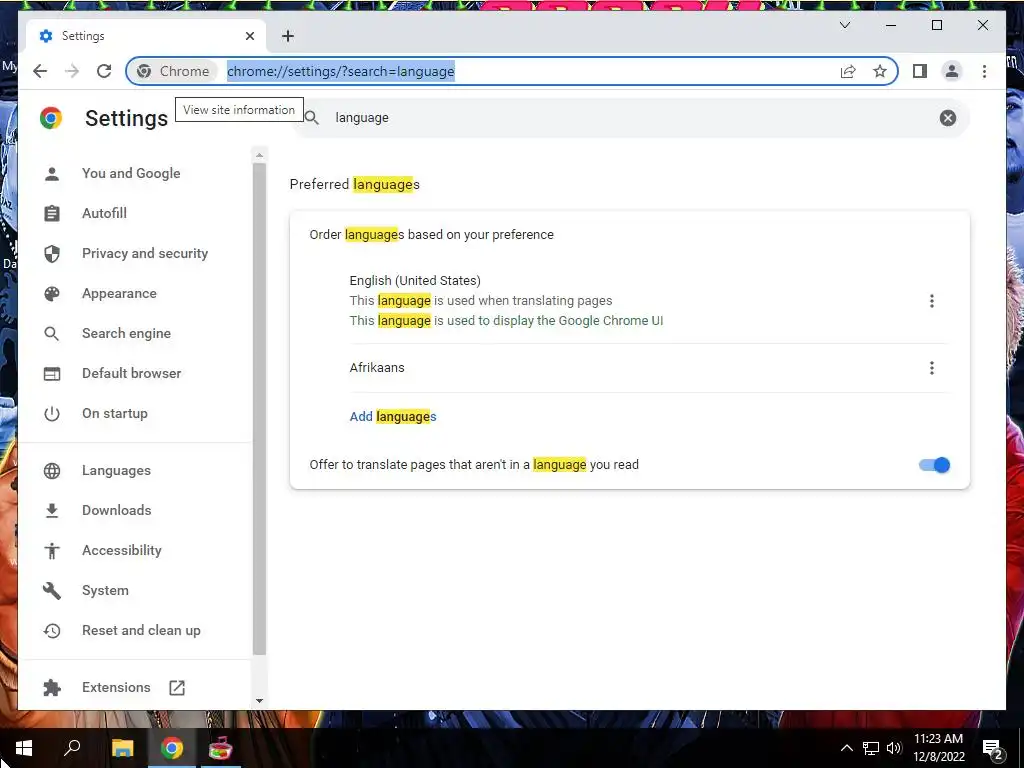This screenshot has height=768, width=1024.
Task: Open more actions for Afrikaans
Action: (932, 368)
